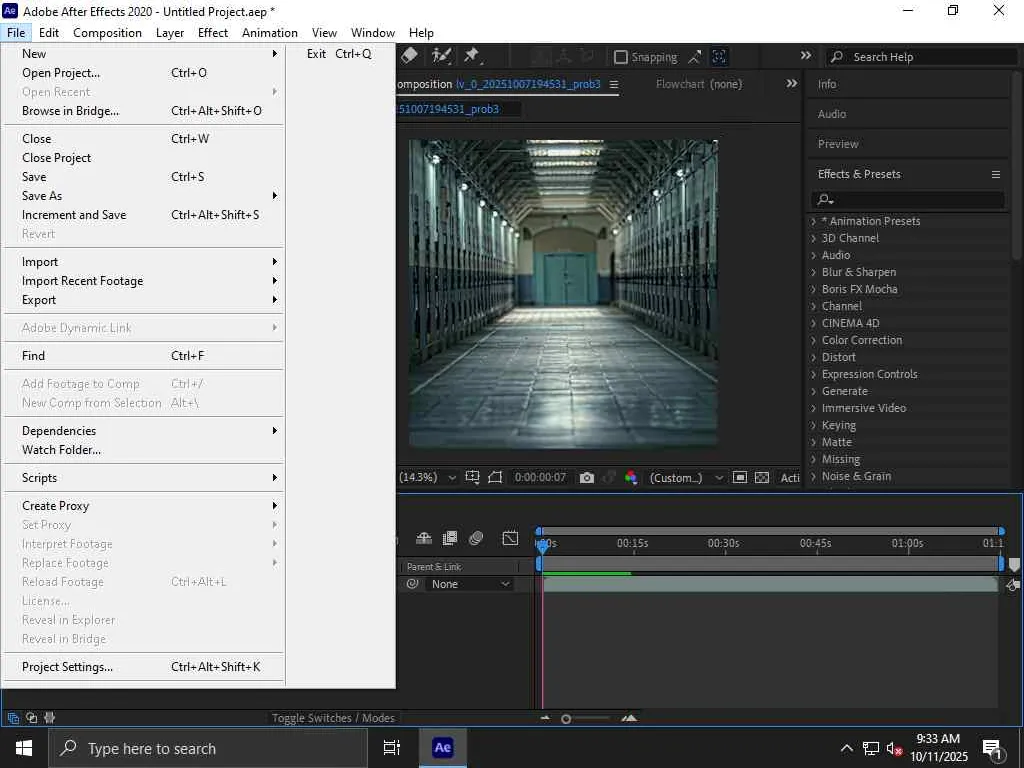This screenshot has height=768, width=1024.
Task: Select the Roto Brush tool
Action: [x=441, y=56]
